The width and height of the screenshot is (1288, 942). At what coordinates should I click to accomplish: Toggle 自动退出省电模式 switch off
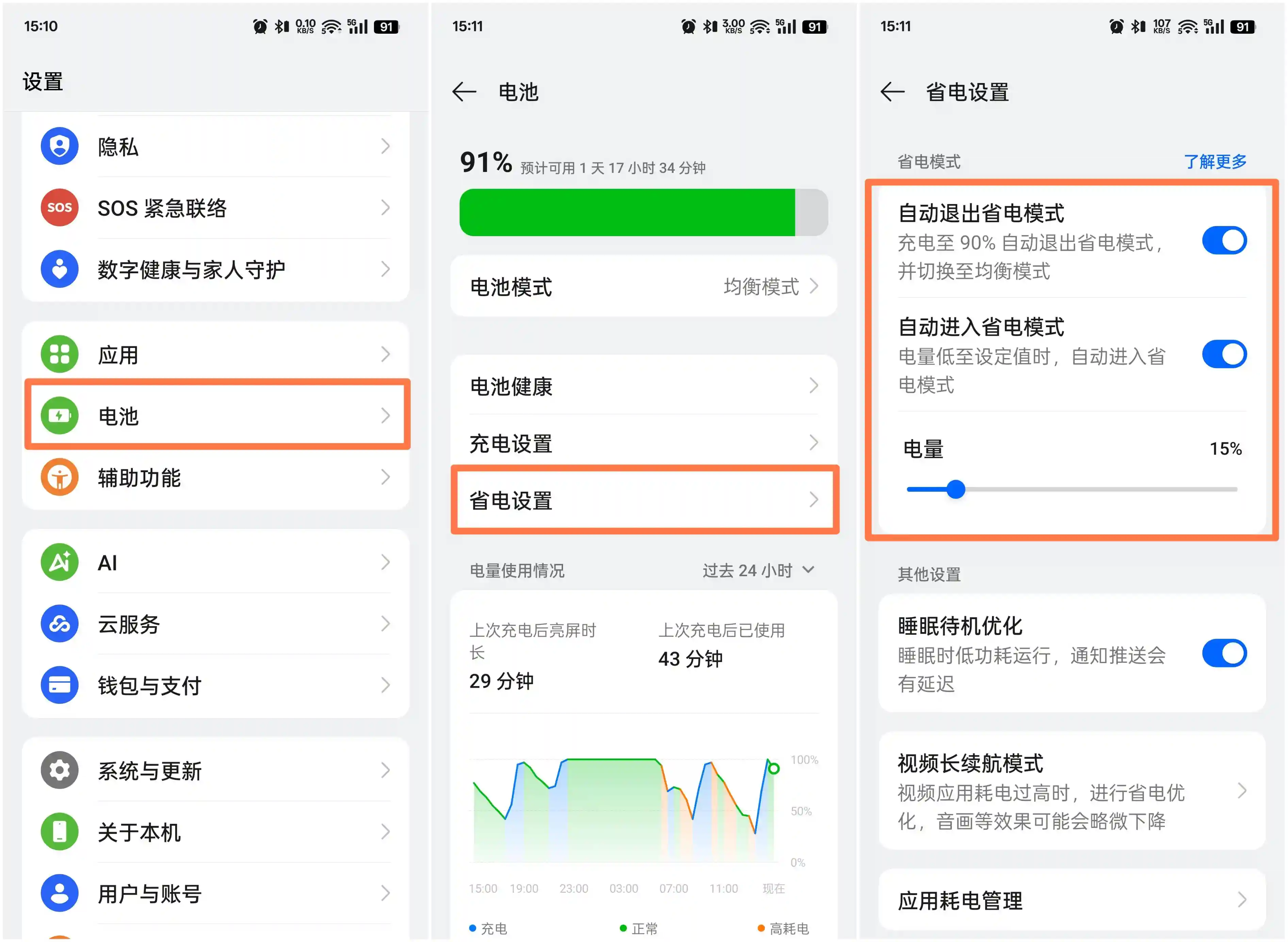1224,241
